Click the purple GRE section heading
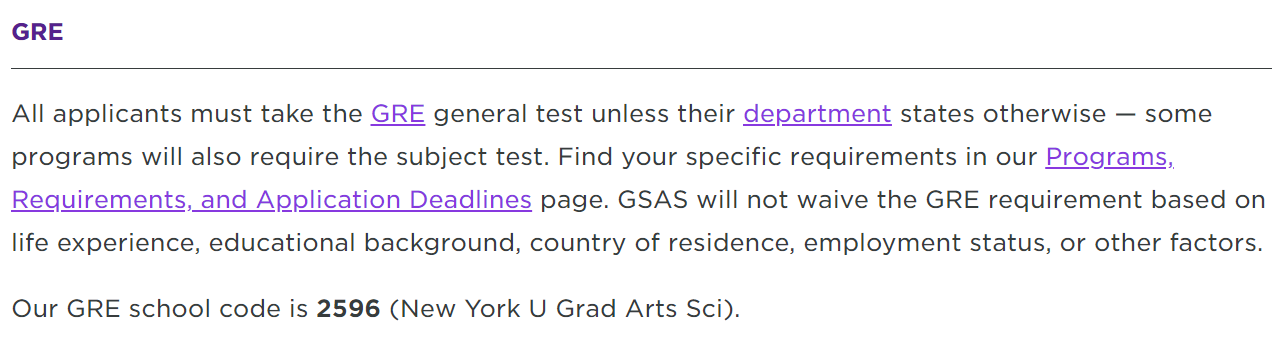 (37, 32)
